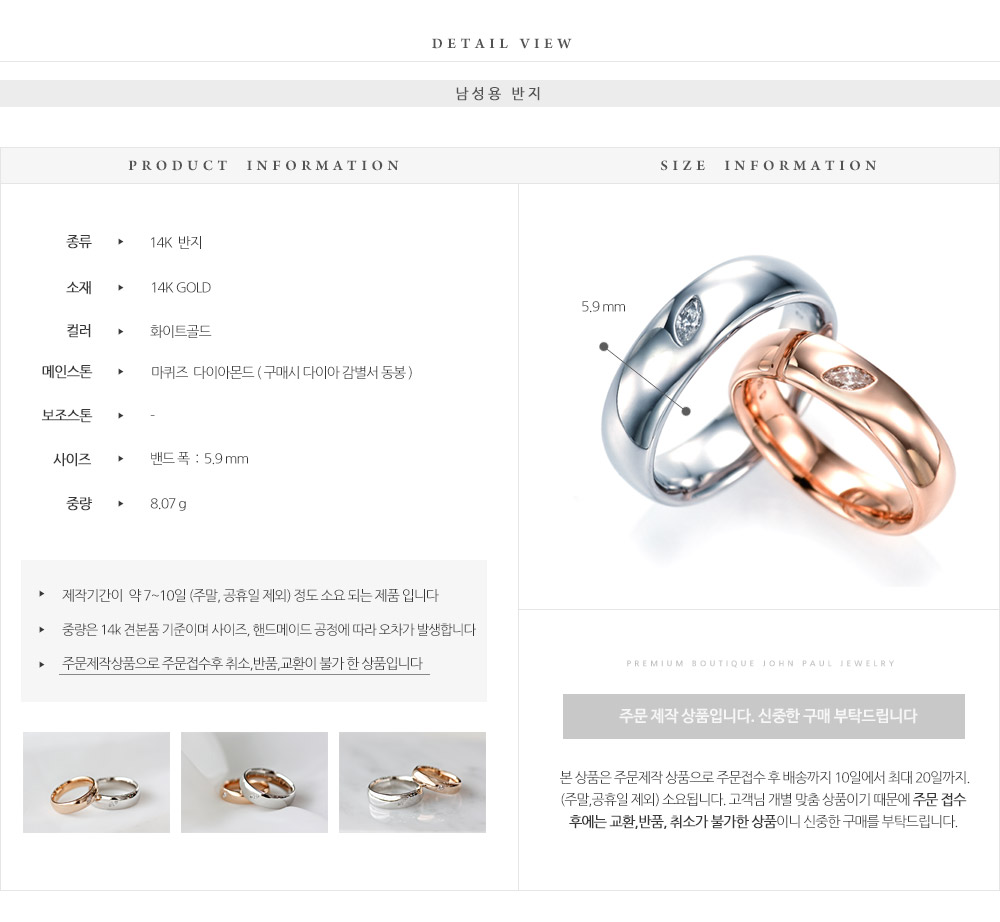Click the arrow bullet next to 중량
The height and width of the screenshot is (922, 1000).
pyautogui.click(x=121, y=503)
